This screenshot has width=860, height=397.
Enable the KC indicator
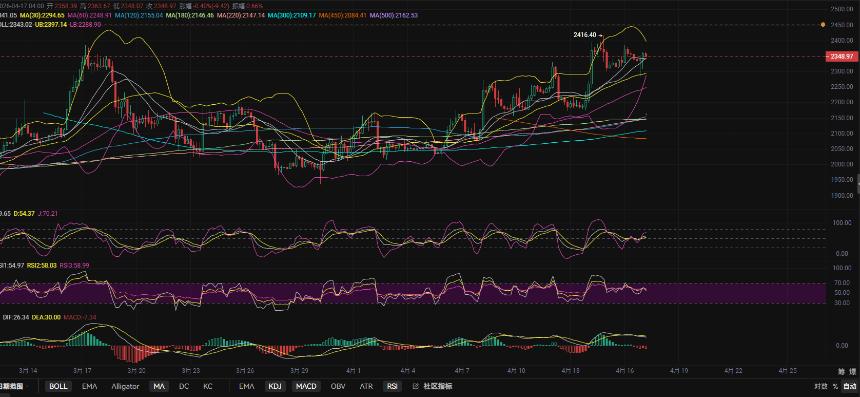coord(208,386)
